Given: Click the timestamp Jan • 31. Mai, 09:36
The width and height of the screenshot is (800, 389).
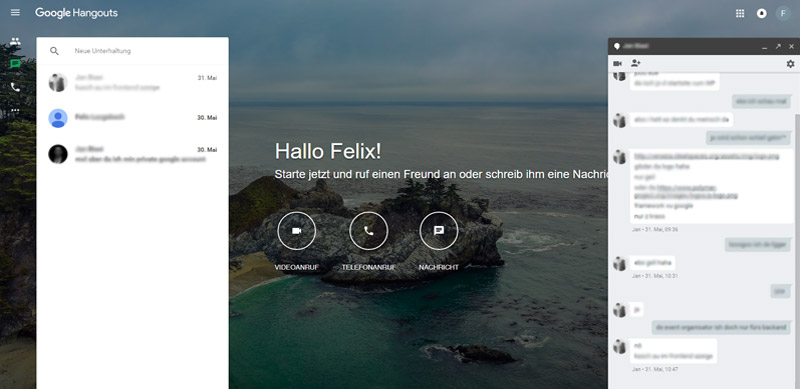Looking at the screenshot, I should pyautogui.click(x=655, y=230).
